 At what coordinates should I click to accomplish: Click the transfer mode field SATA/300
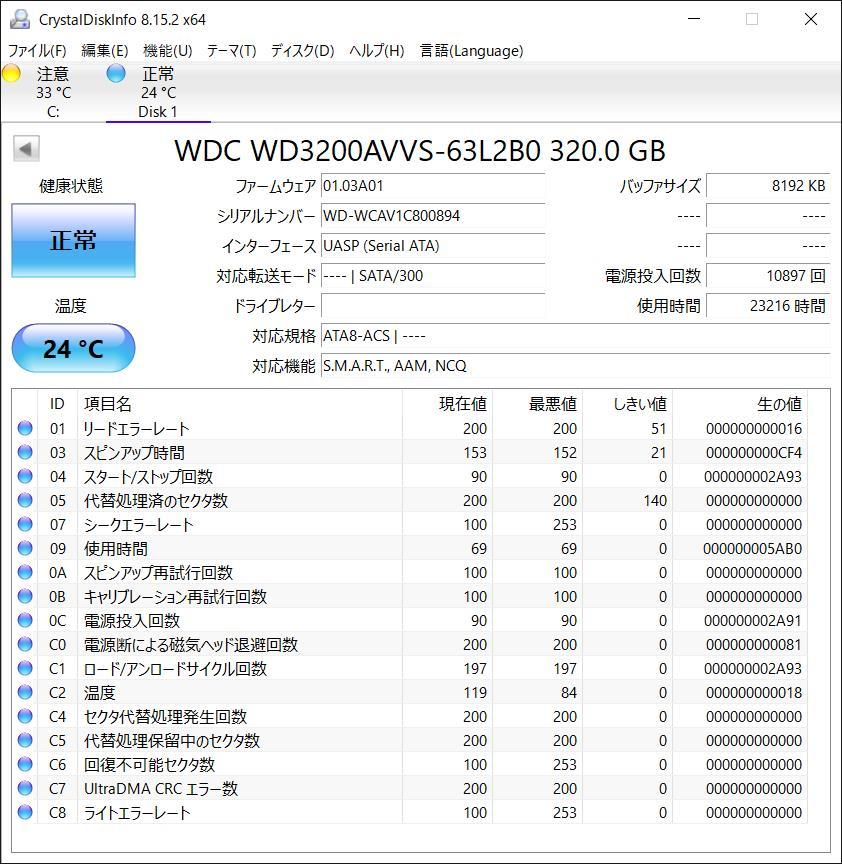pos(433,276)
